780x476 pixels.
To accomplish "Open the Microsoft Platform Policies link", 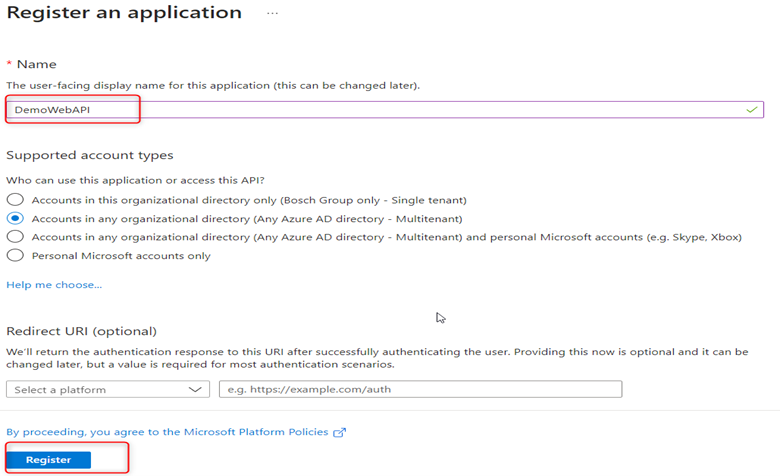I will [x=167, y=432].
